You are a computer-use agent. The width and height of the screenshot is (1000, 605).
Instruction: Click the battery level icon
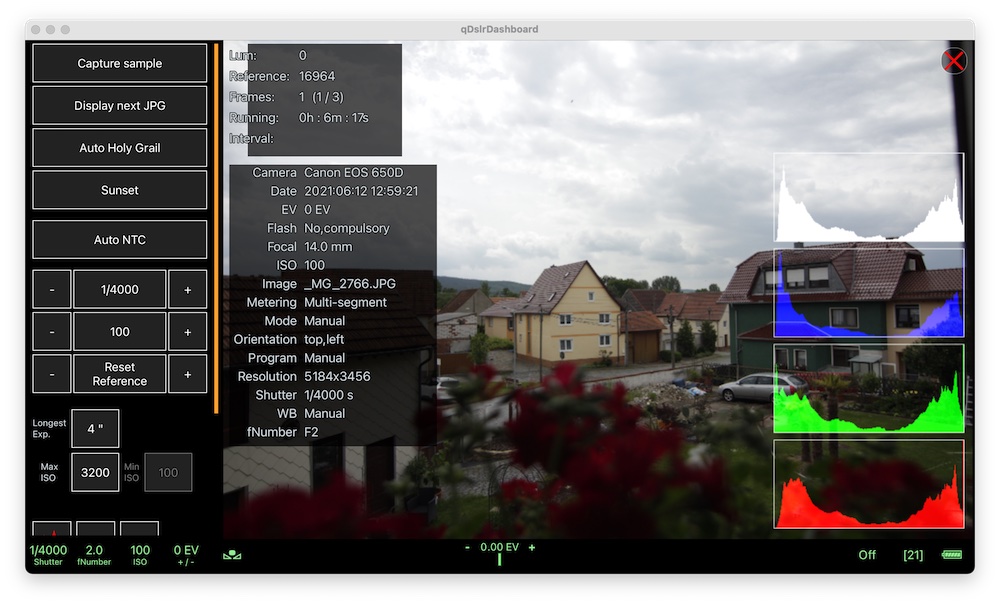tap(950, 555)
